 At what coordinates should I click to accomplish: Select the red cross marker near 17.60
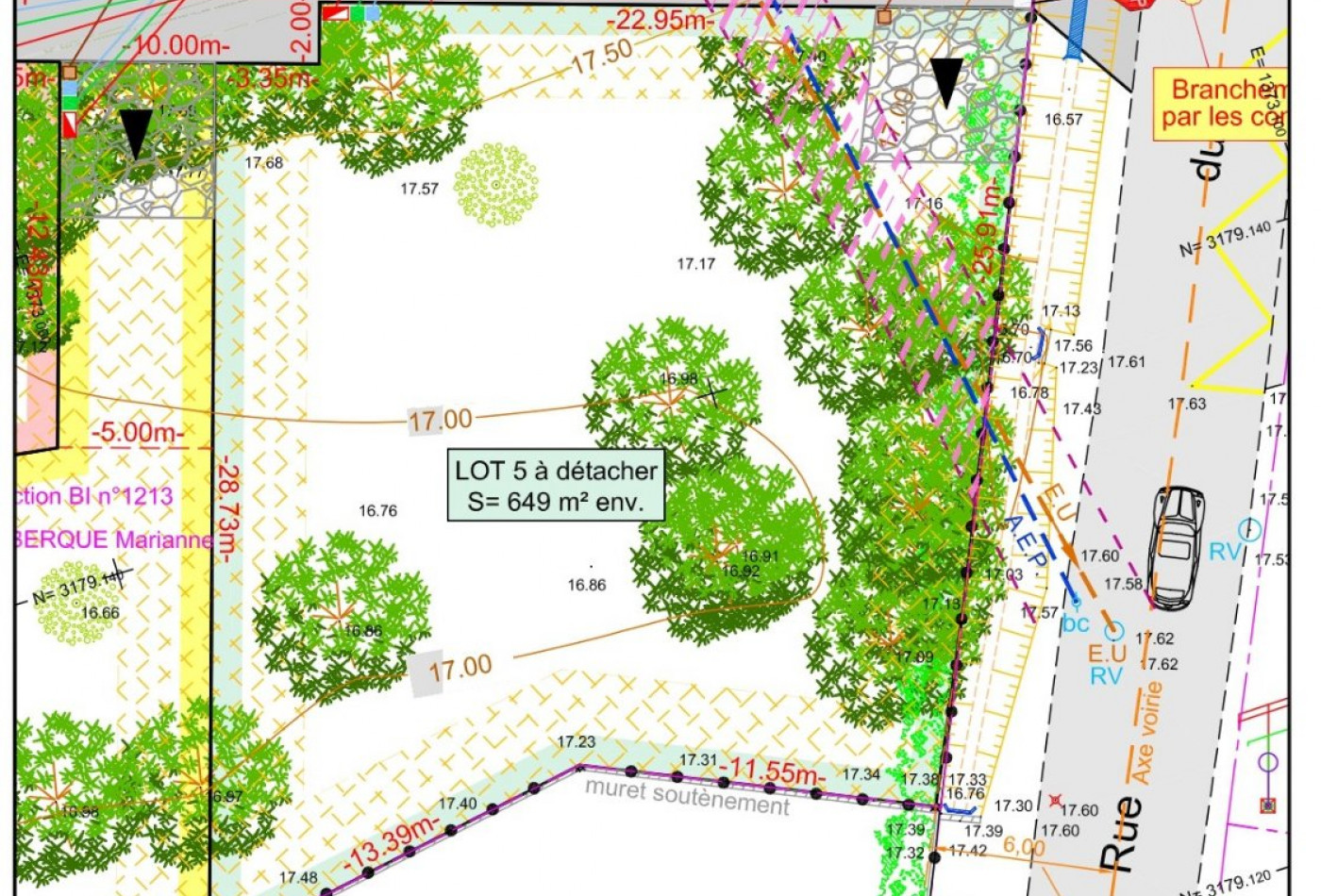coord(1054,800)
